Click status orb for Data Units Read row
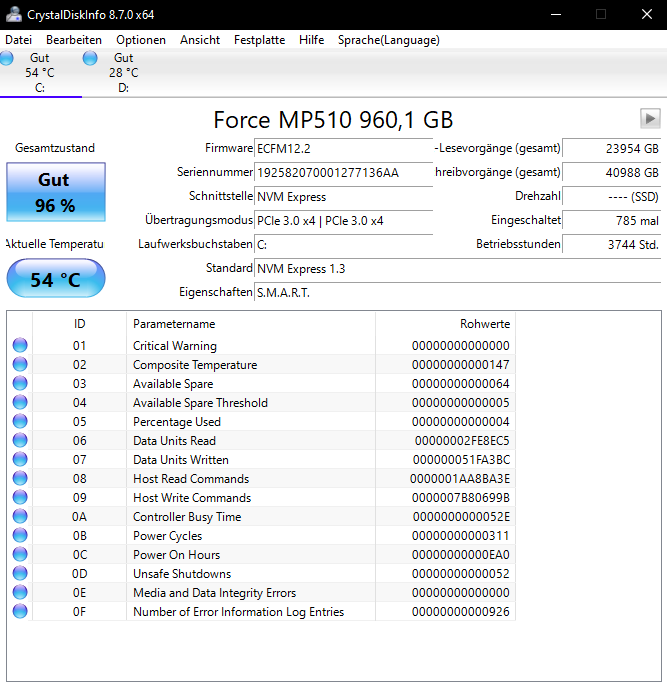667x683 pixels. (x=20, y=440)
